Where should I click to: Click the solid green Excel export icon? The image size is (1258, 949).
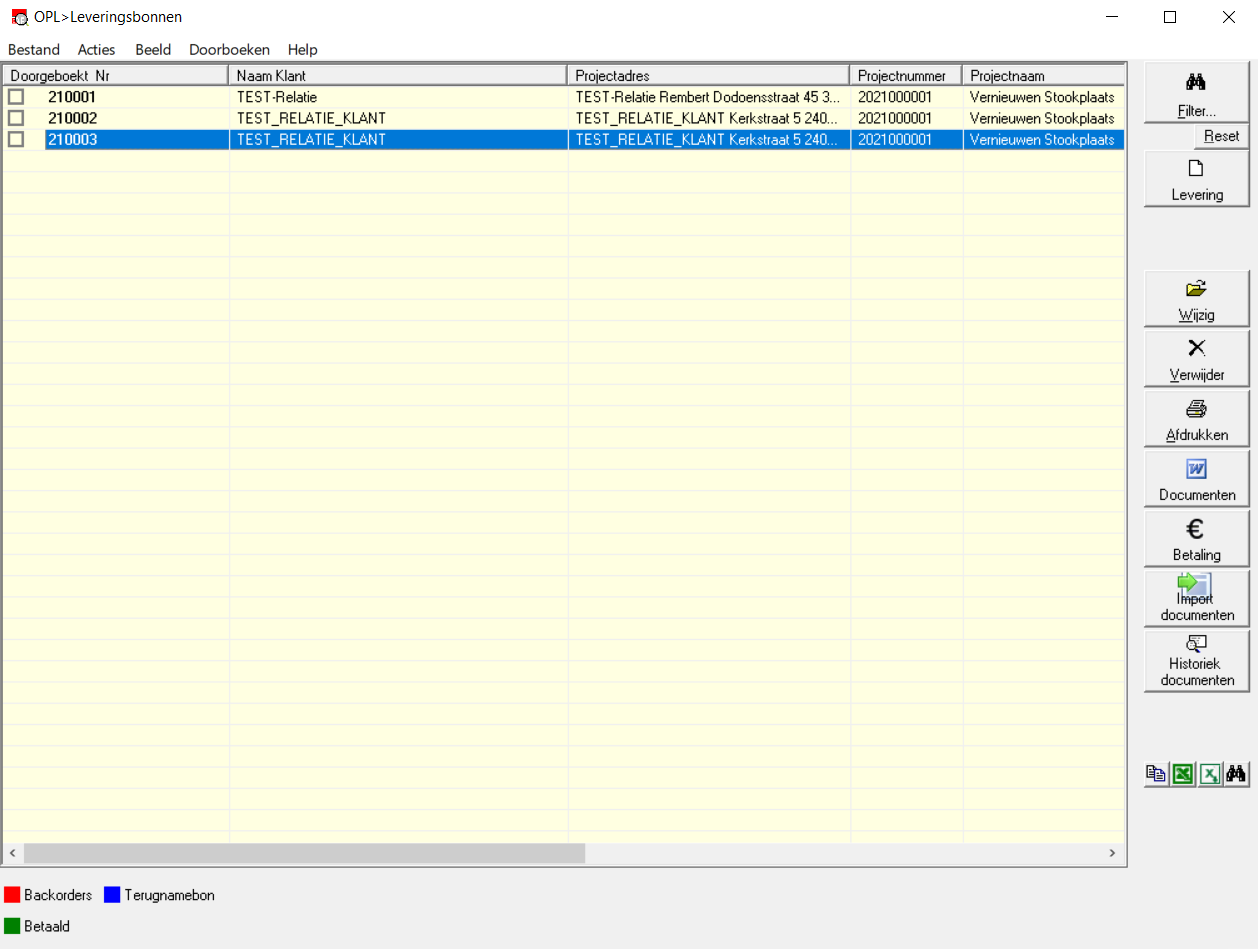tap(1184, 774)
